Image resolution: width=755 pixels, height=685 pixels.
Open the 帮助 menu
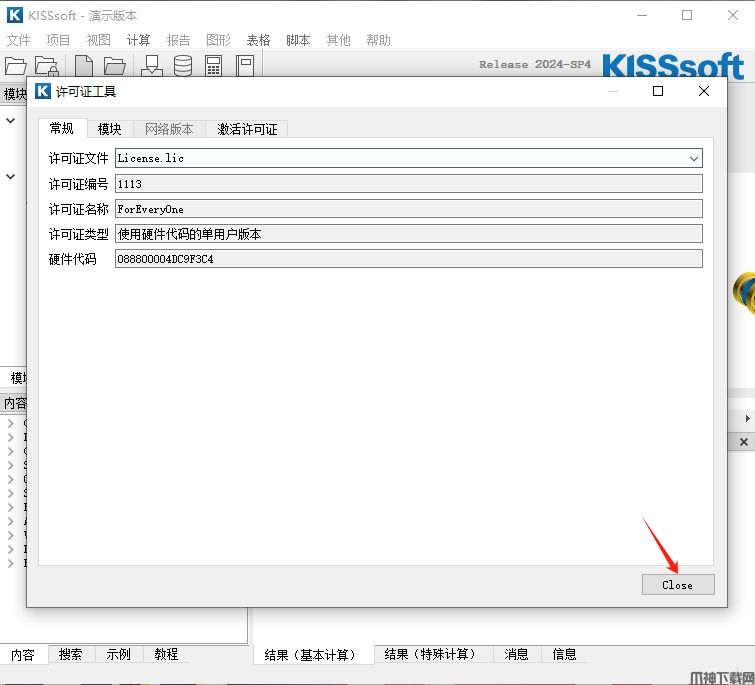(378, 40)
